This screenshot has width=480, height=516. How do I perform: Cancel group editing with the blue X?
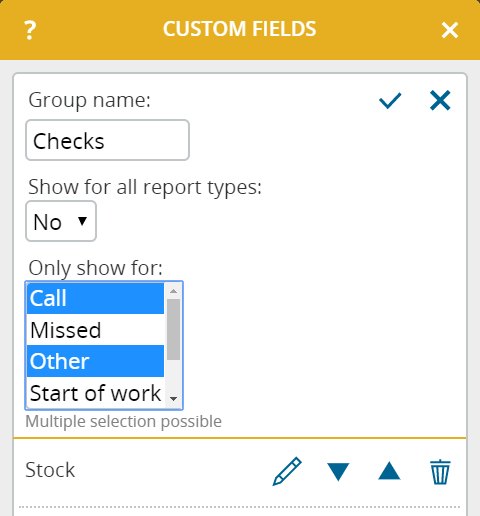[x=440, y=100]
